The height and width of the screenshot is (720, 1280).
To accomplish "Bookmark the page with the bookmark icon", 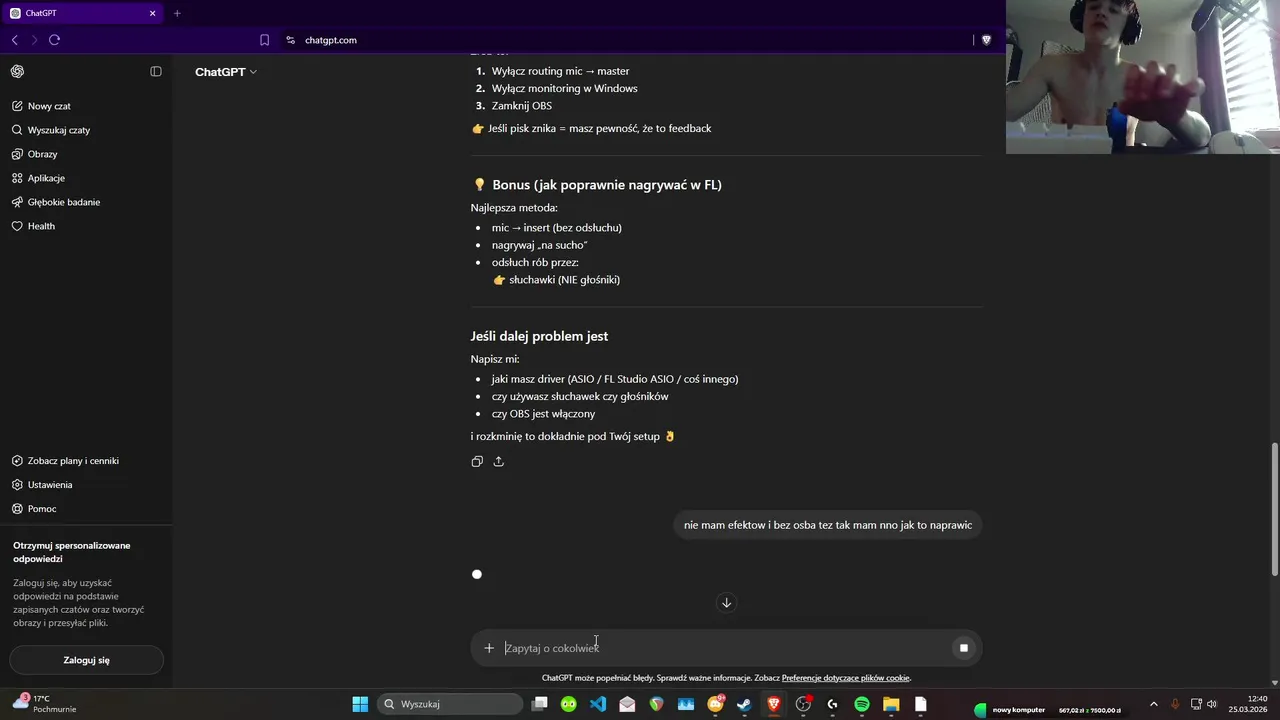I will (264, 40).
